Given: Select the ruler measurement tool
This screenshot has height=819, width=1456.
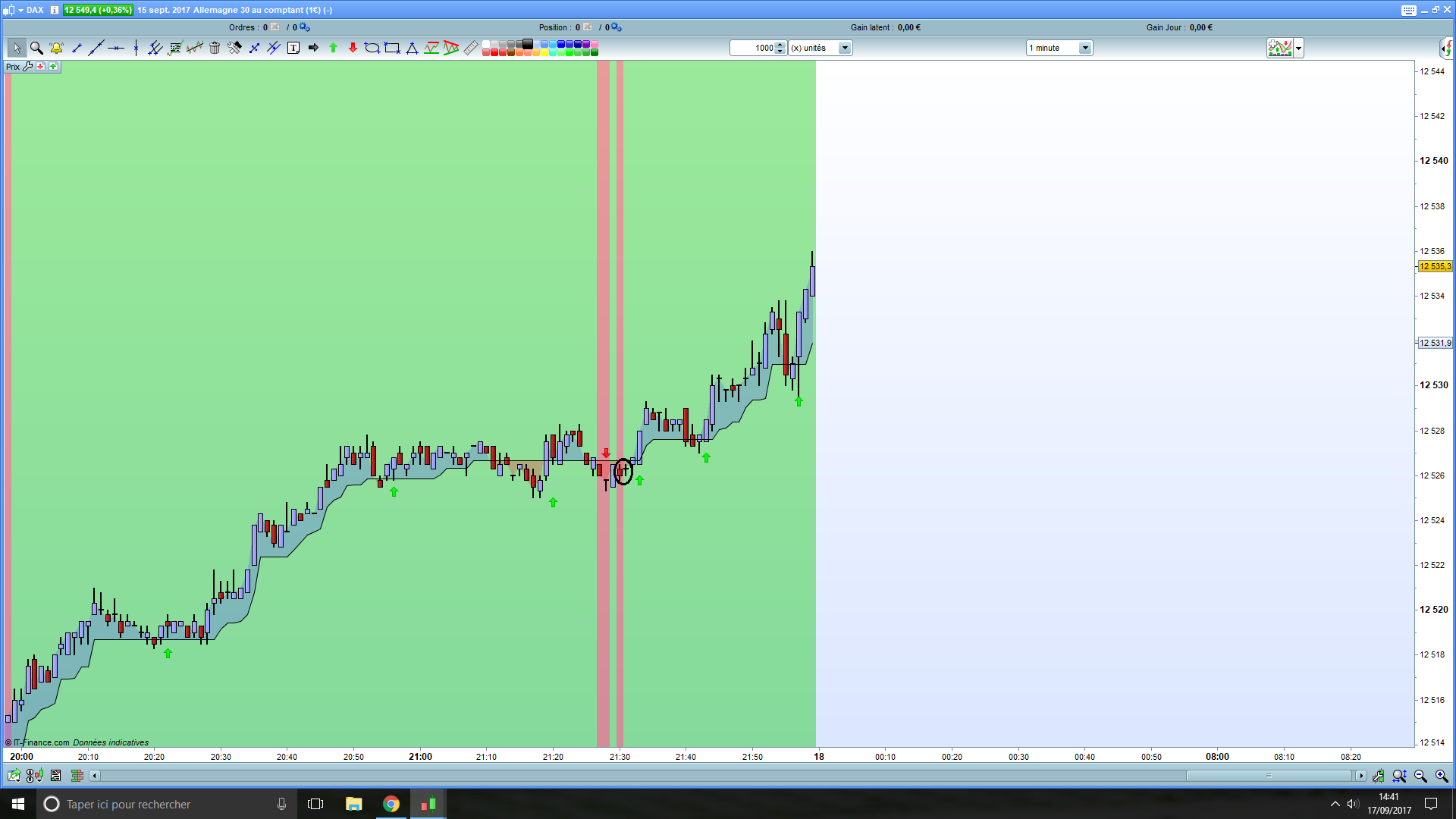Looking at the screenshot, I should click(471, 48).
